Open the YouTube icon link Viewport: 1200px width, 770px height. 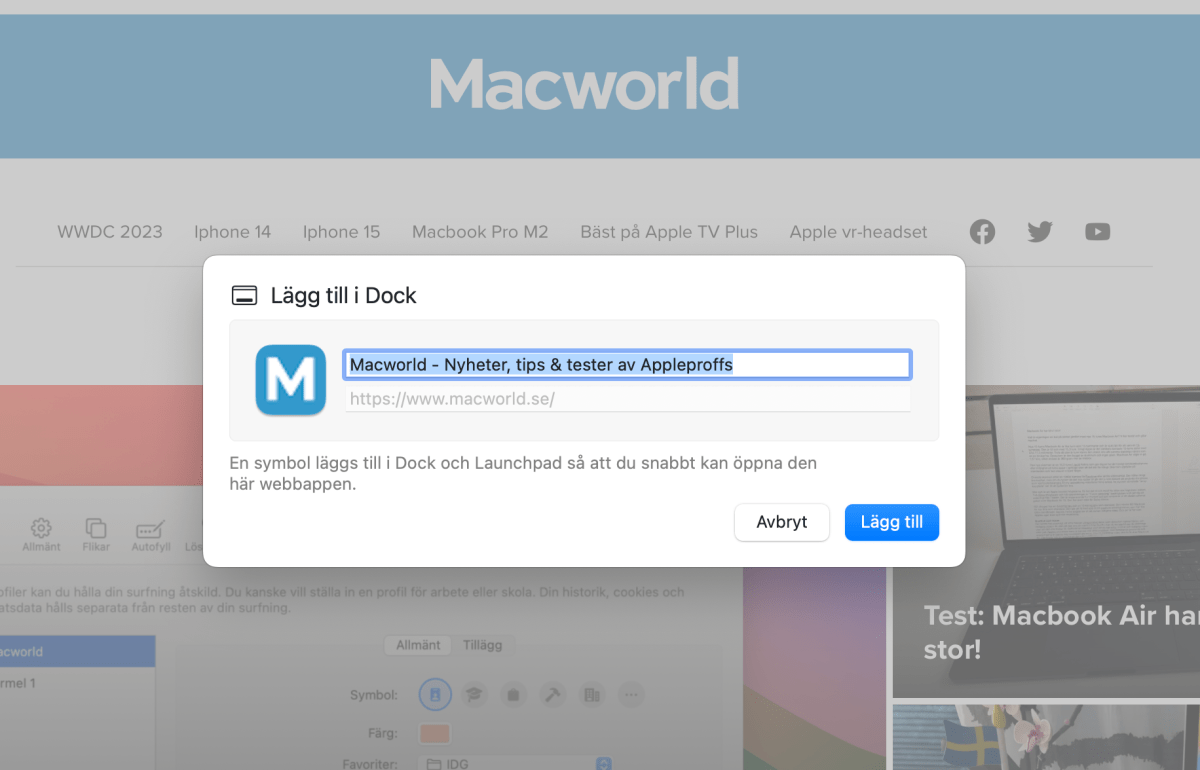pos(1097,232)
